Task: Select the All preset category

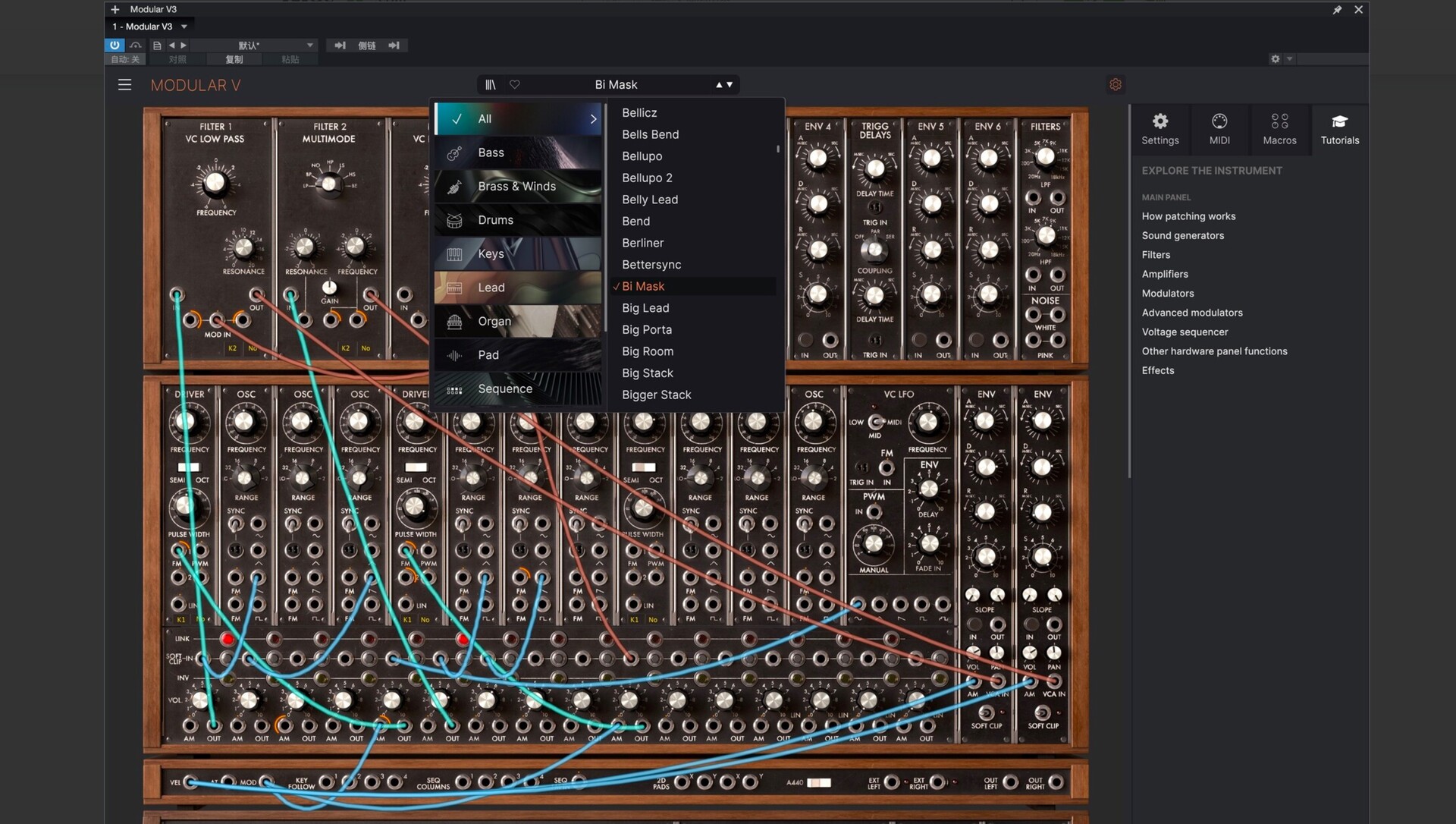Action: point(518,119)
